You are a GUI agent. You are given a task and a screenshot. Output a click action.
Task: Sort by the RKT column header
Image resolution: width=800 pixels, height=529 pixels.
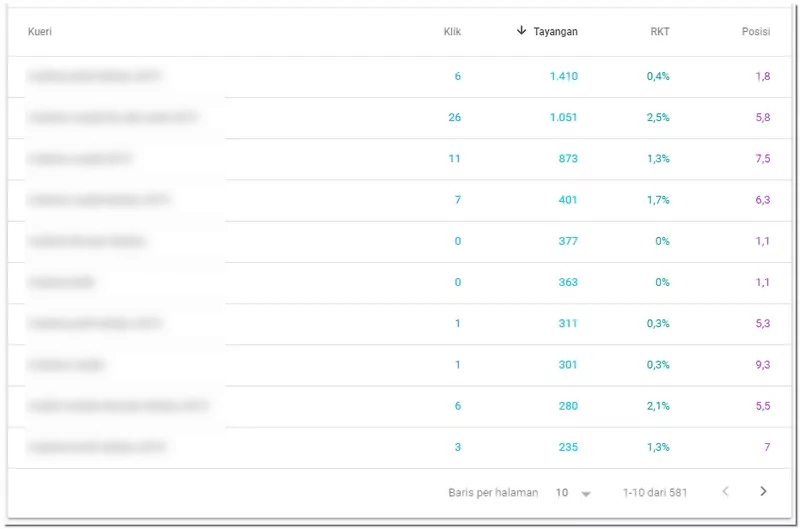point(660,32)
